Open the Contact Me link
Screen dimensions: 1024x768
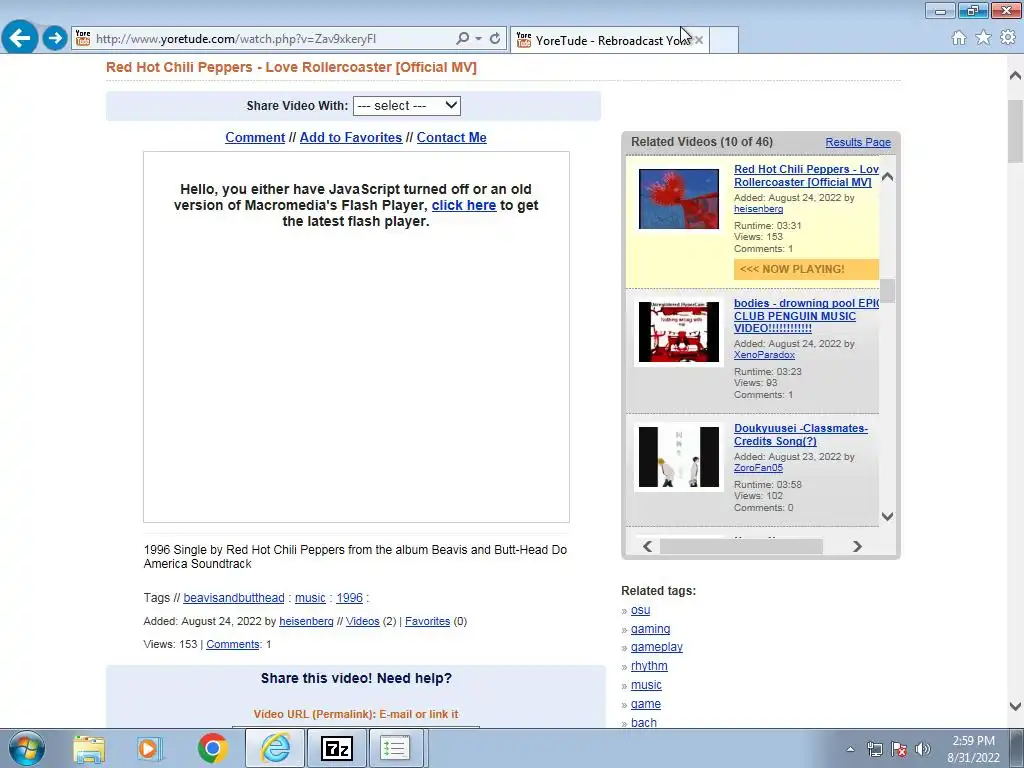451,138
